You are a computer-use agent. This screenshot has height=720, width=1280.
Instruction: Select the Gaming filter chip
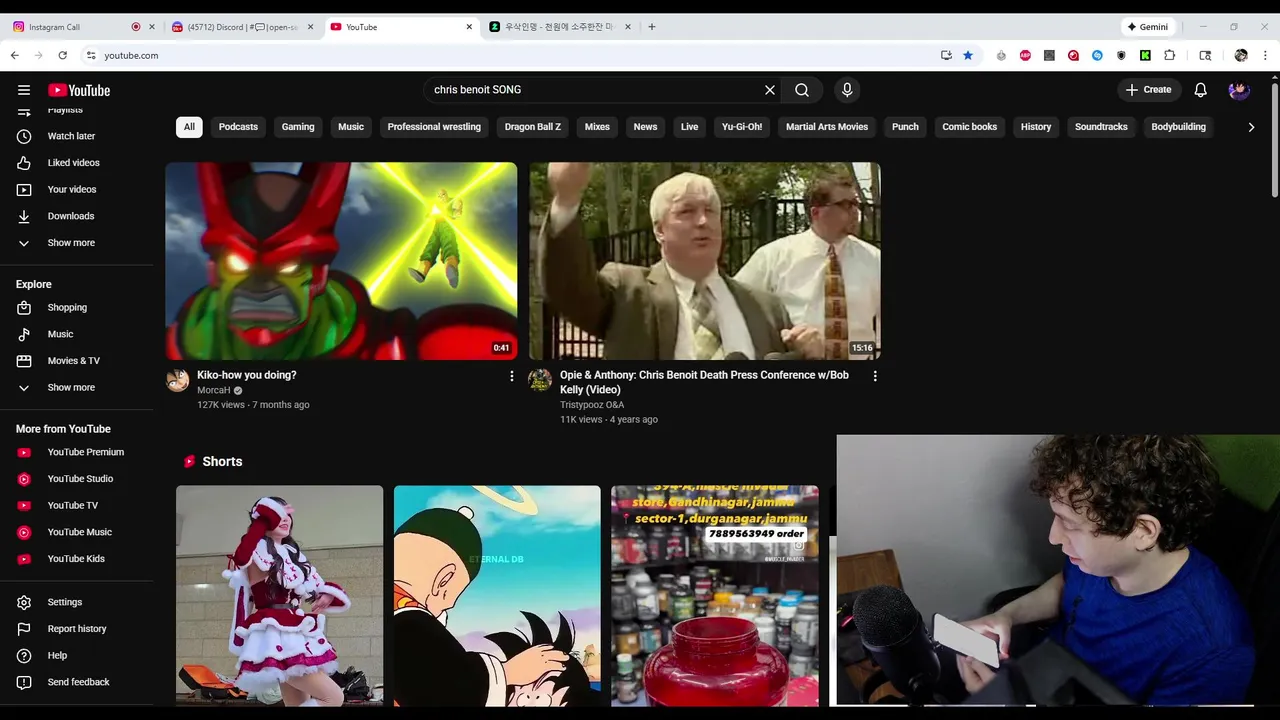tap(298, 127)
